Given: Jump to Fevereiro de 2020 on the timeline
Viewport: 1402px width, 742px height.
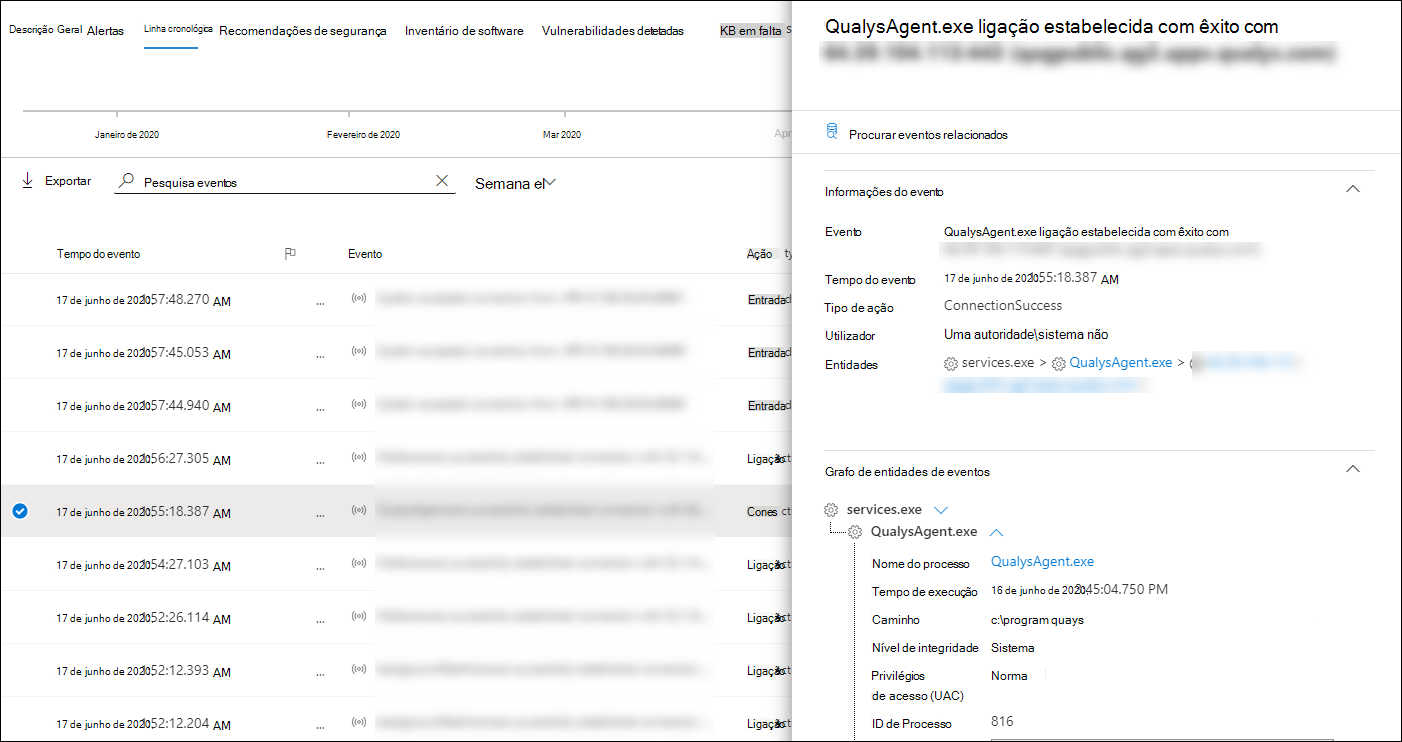Looking at the screenshot, I should click(x=363, y=134).
